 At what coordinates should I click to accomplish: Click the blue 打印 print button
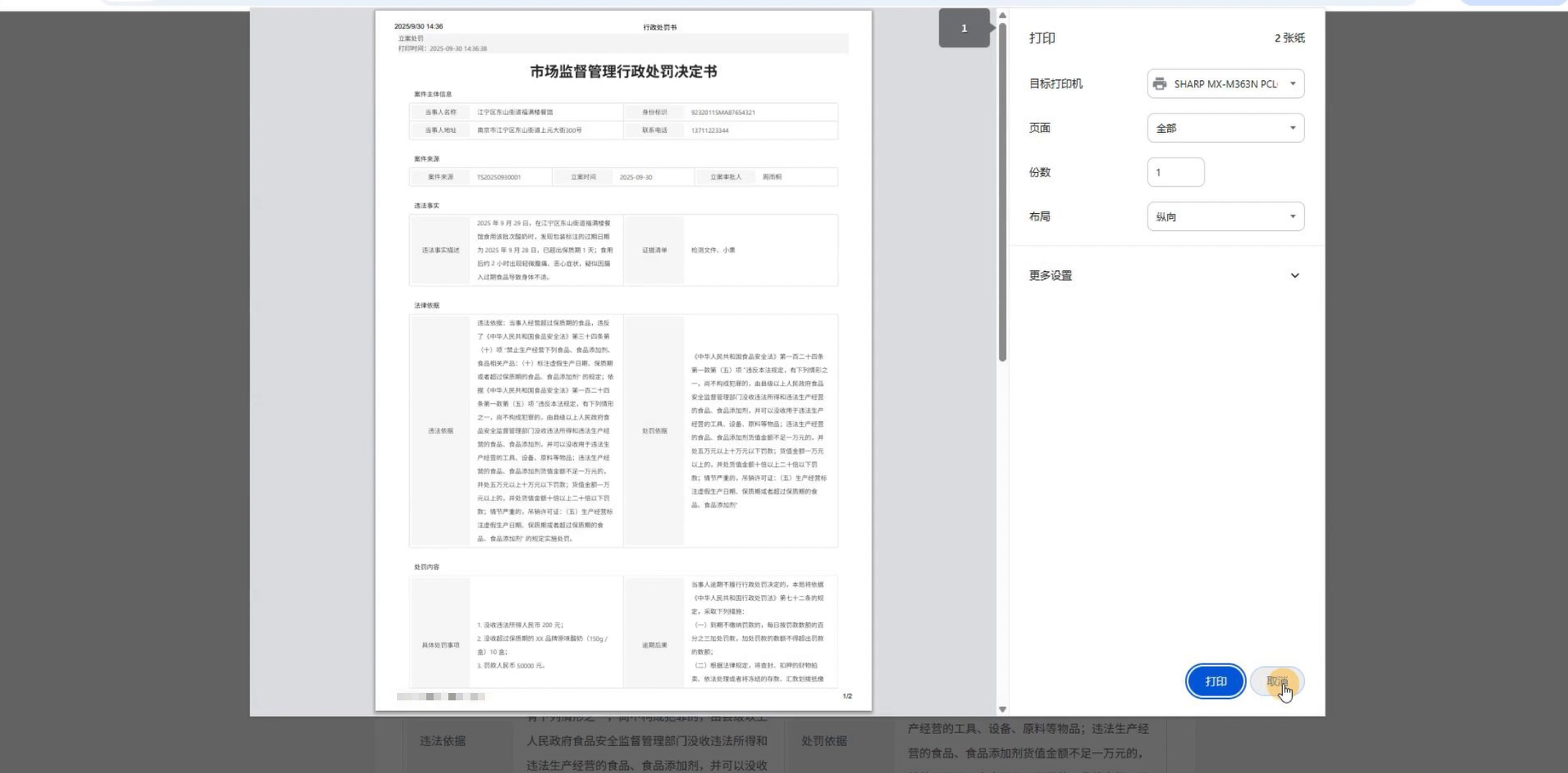(x=1215, y=682)
